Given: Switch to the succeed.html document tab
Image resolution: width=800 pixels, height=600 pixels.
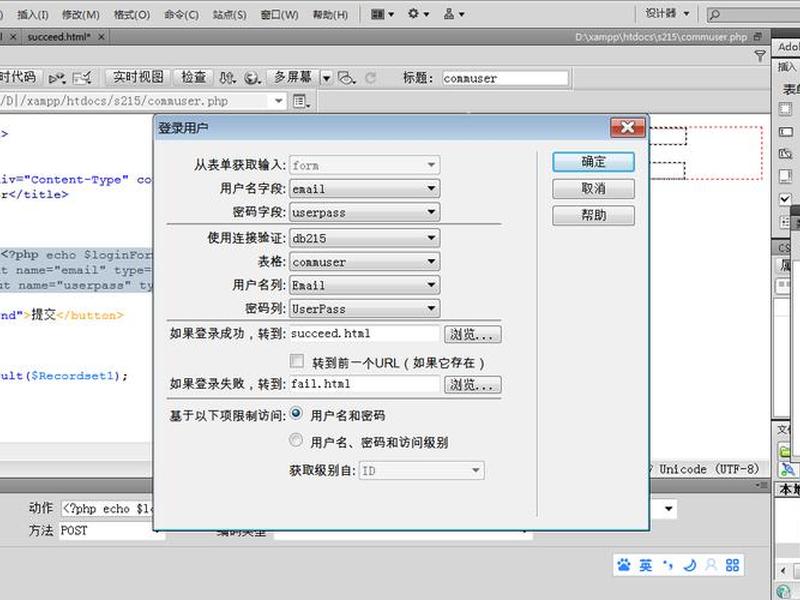Looking at the screenshot, I should point(59,37).
